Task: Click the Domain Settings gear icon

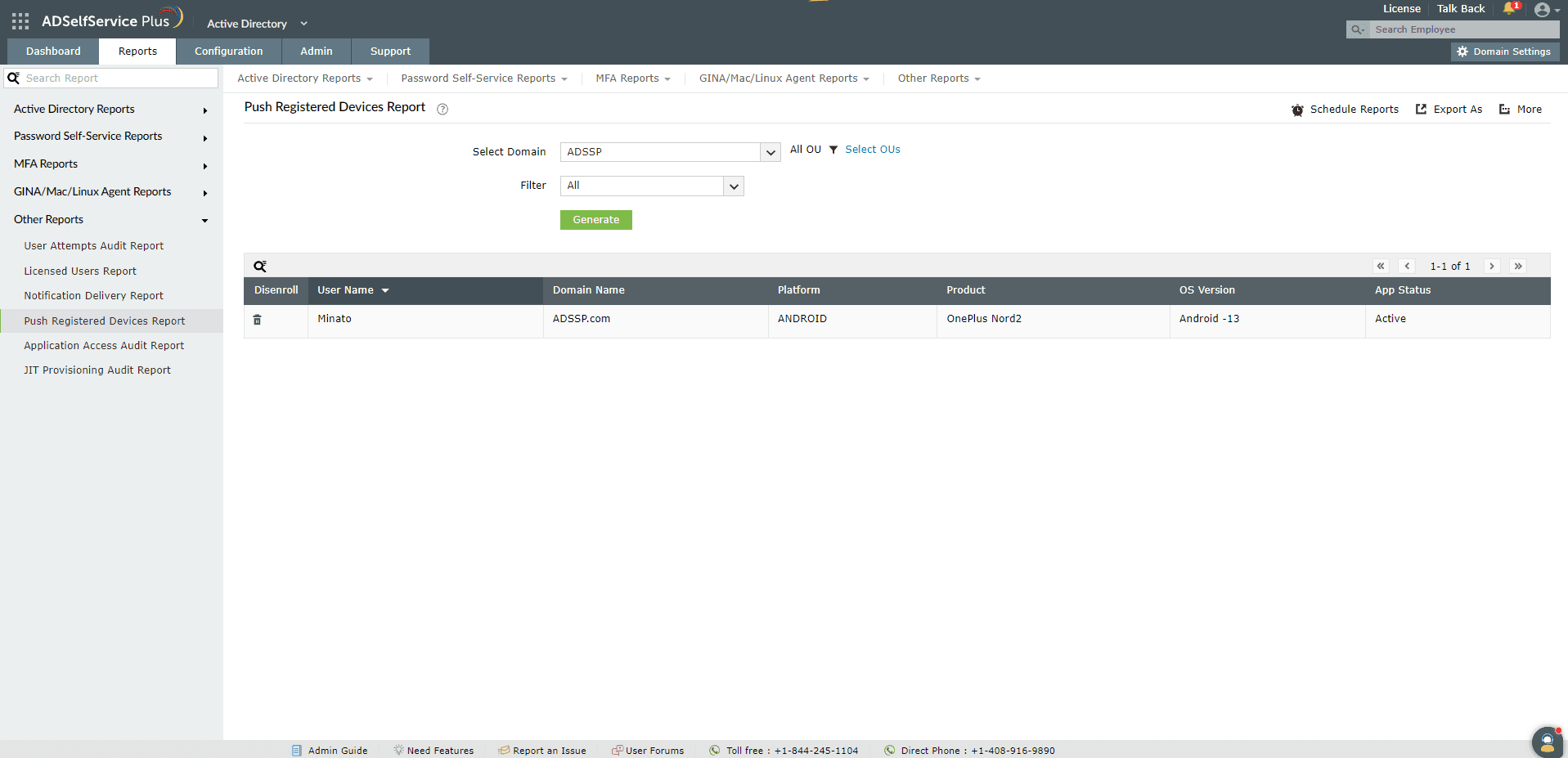Action: [1462, 52]
